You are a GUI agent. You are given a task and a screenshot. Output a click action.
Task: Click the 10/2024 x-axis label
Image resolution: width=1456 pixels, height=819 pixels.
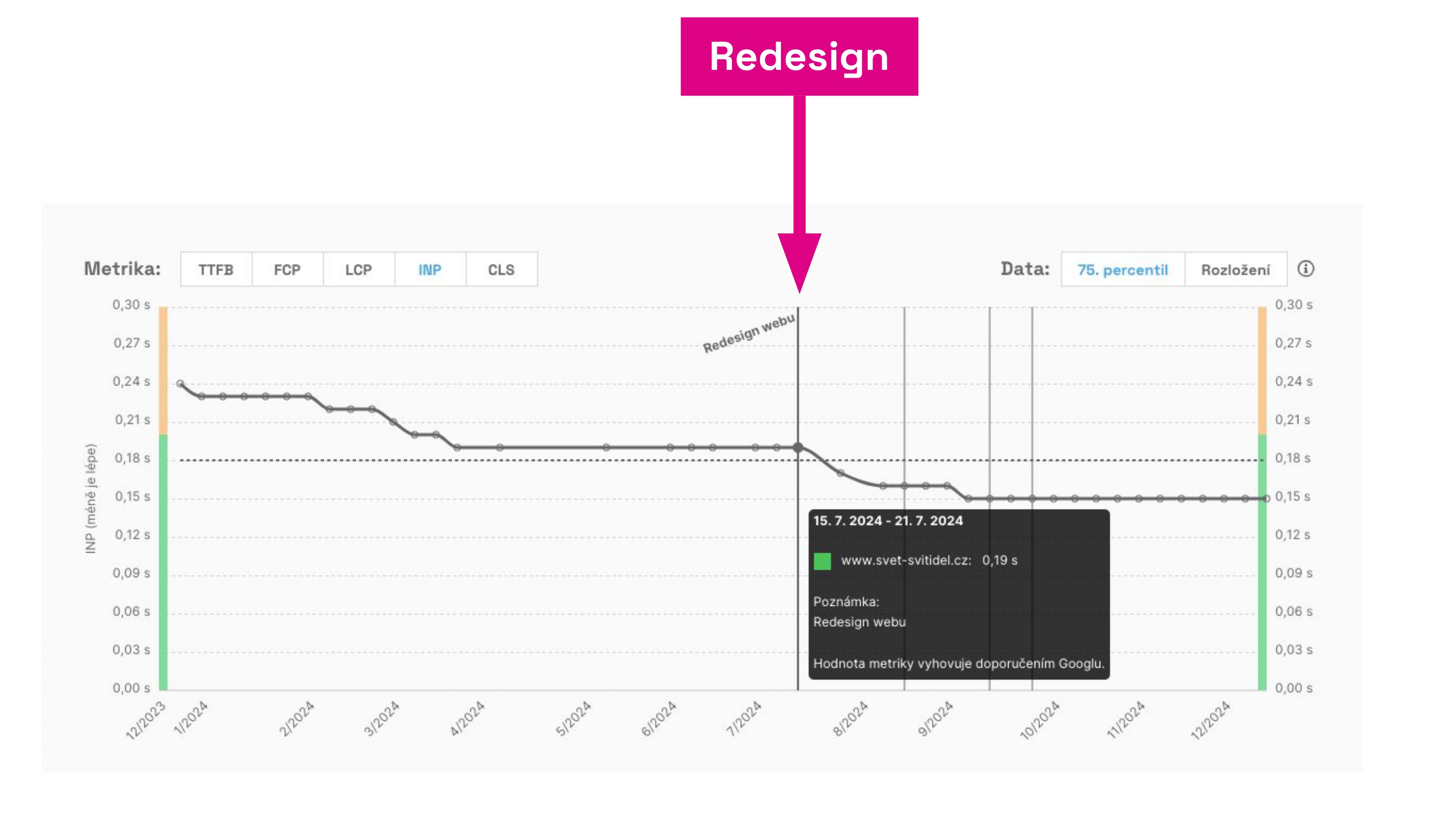(x=1040, y=720)
